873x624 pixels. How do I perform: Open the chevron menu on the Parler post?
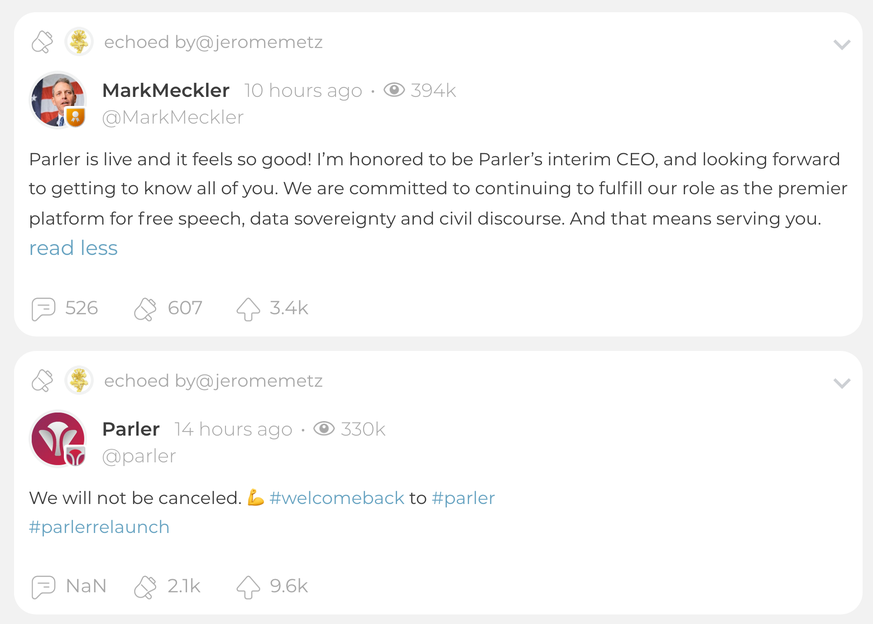click(x=842, y=383)
